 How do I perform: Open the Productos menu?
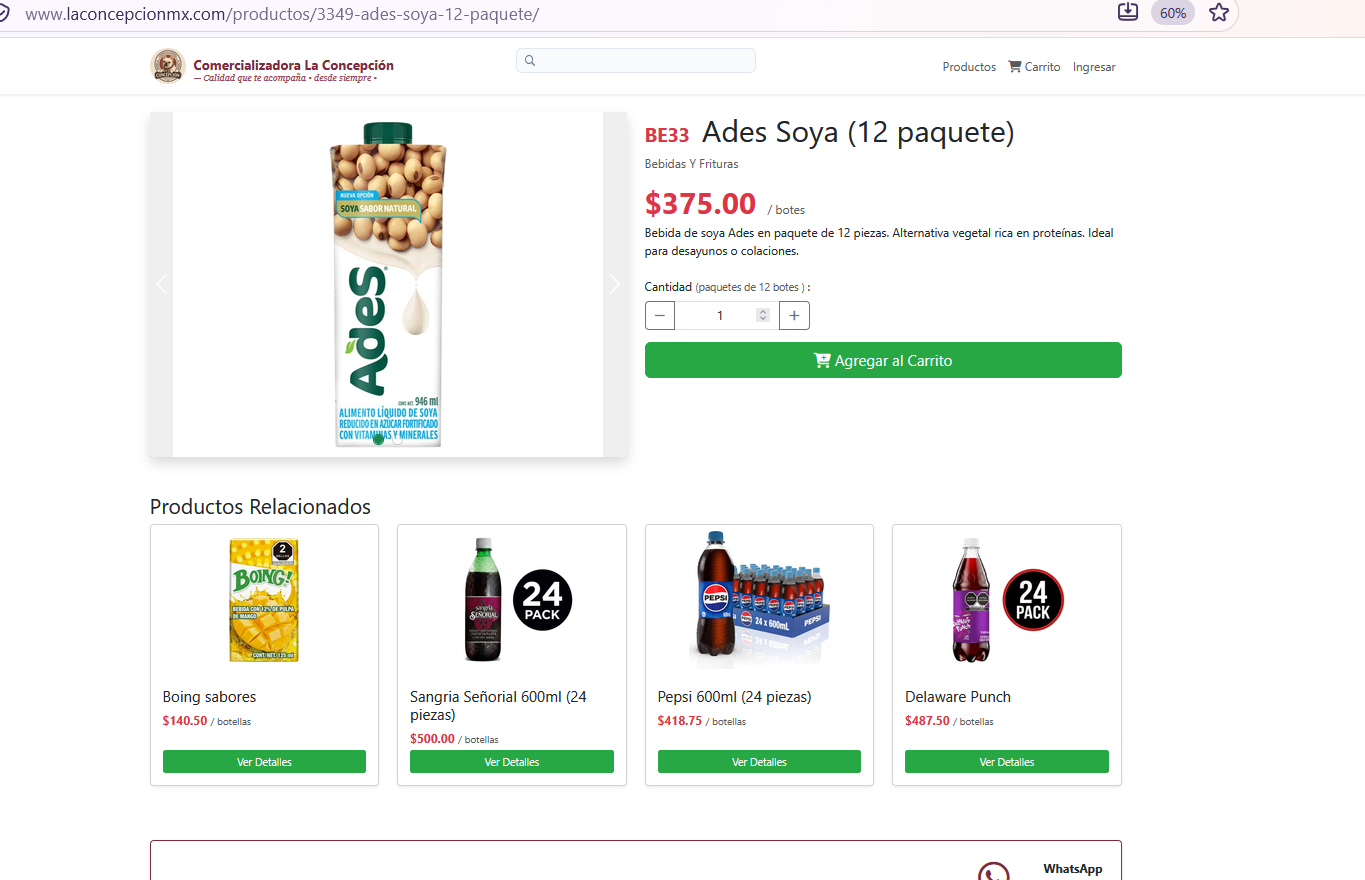coord(969,67)
